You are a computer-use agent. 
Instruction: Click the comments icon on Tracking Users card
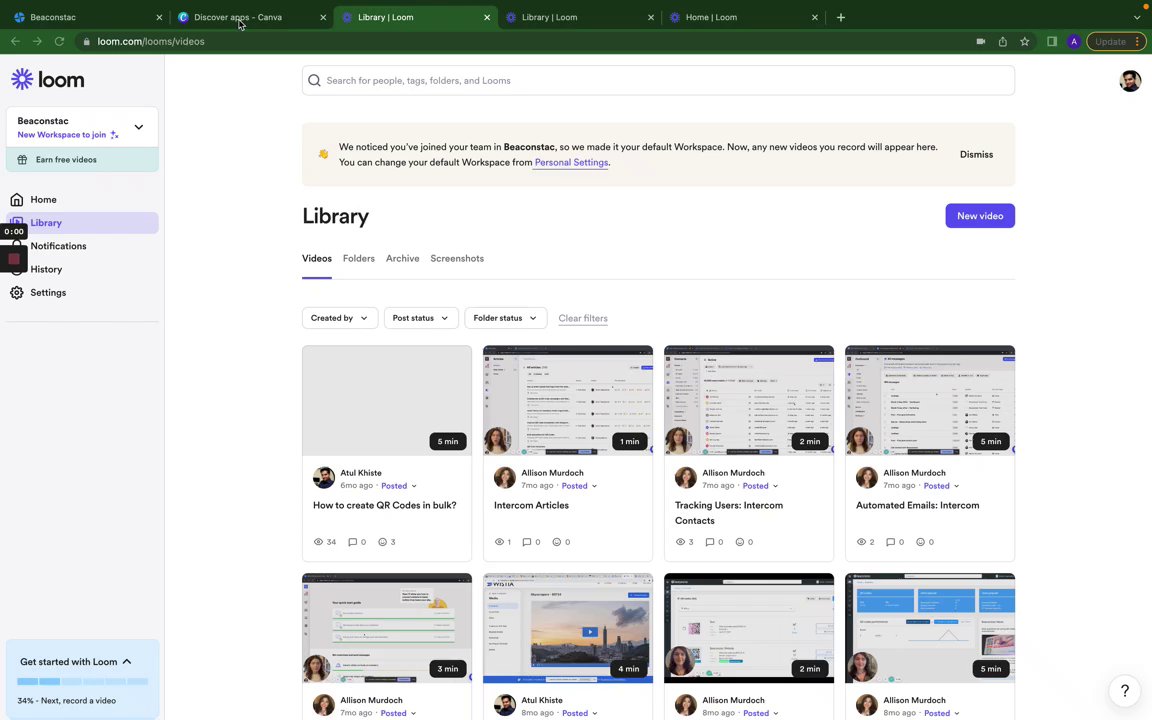point(710,542)
